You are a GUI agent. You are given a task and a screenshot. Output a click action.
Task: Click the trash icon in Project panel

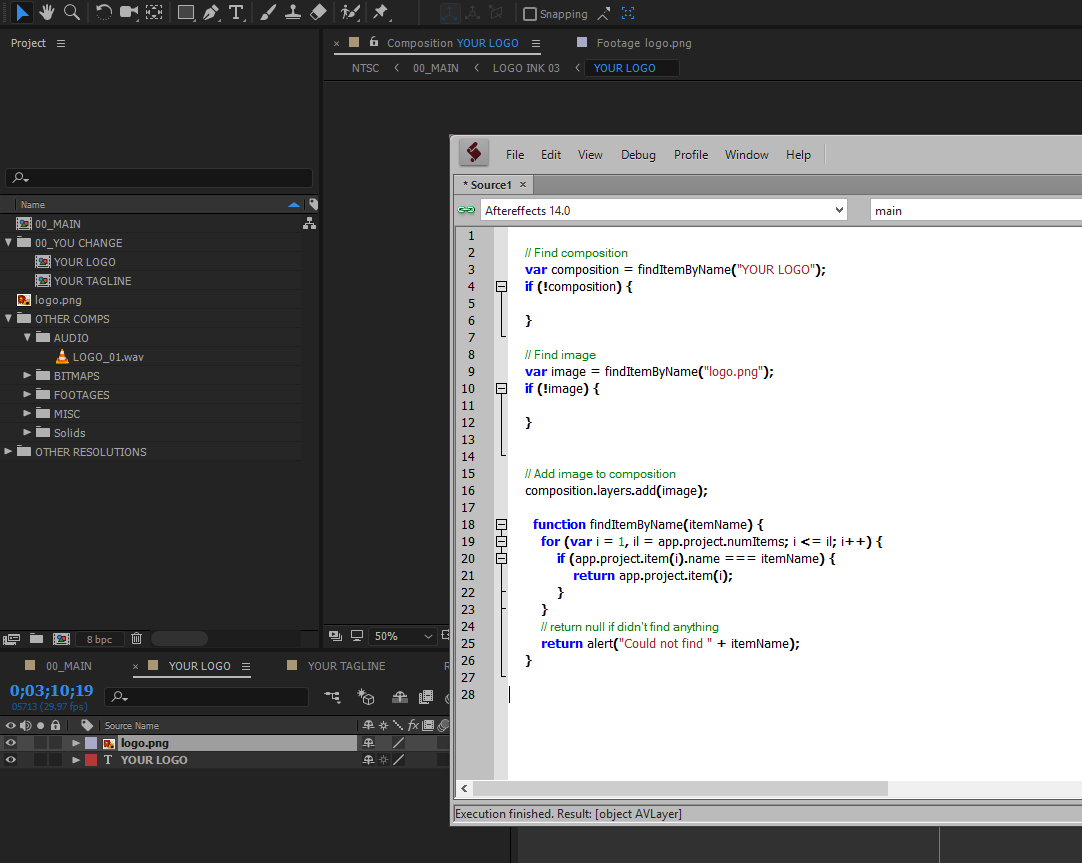[x=137, y=638]
